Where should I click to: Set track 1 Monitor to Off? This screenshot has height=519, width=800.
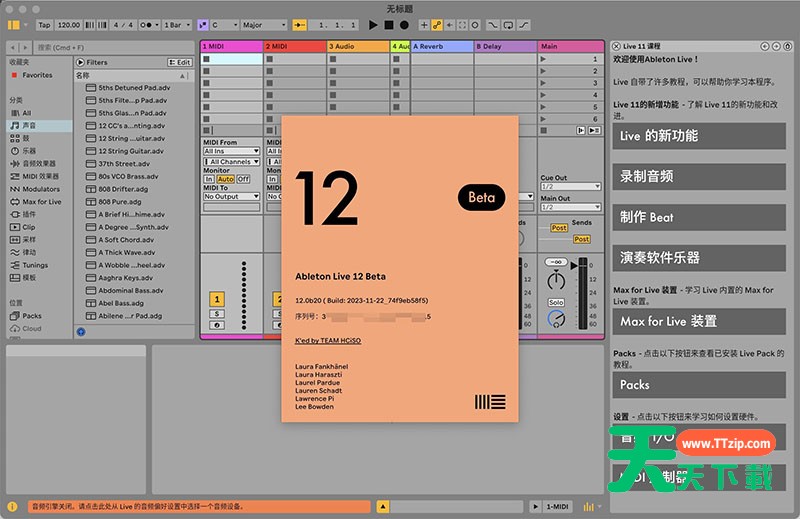[243, 179]
